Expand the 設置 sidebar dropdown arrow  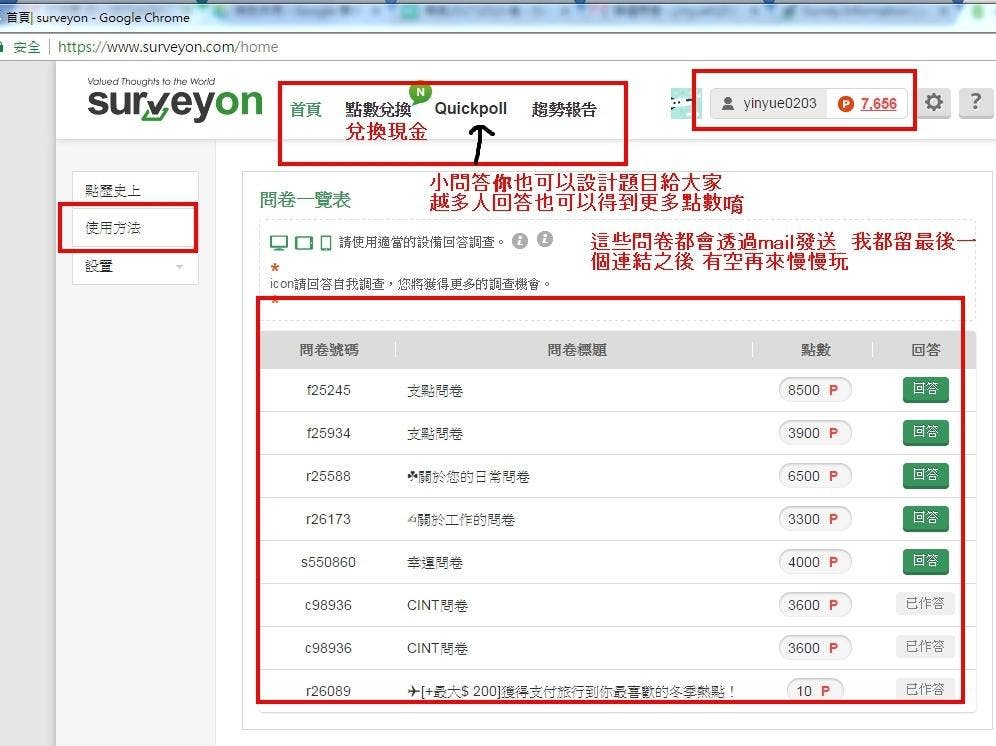[180, 266]
